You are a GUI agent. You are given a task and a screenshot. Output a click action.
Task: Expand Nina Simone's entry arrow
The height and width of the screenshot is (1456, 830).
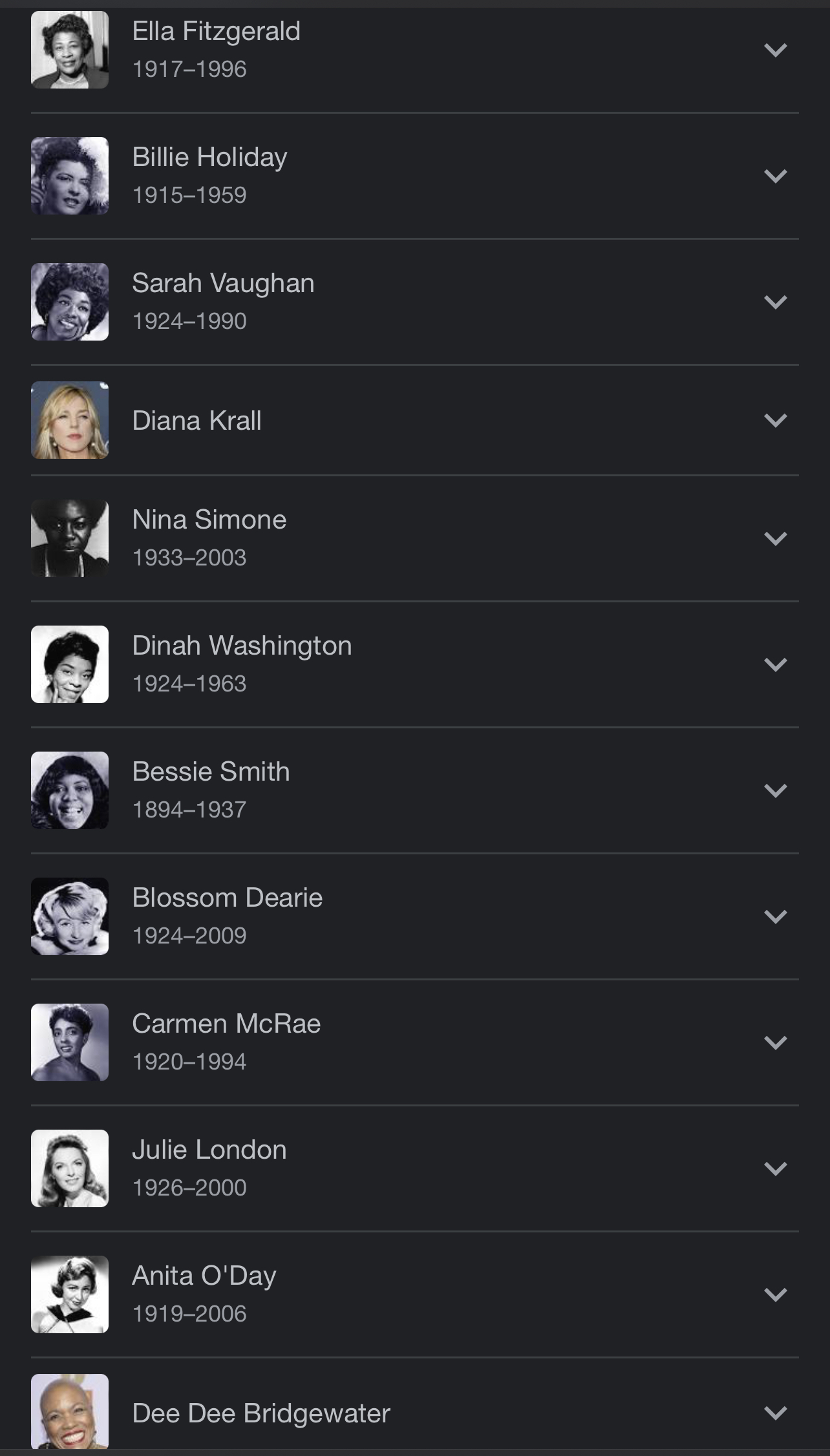(x=775, y=538)
